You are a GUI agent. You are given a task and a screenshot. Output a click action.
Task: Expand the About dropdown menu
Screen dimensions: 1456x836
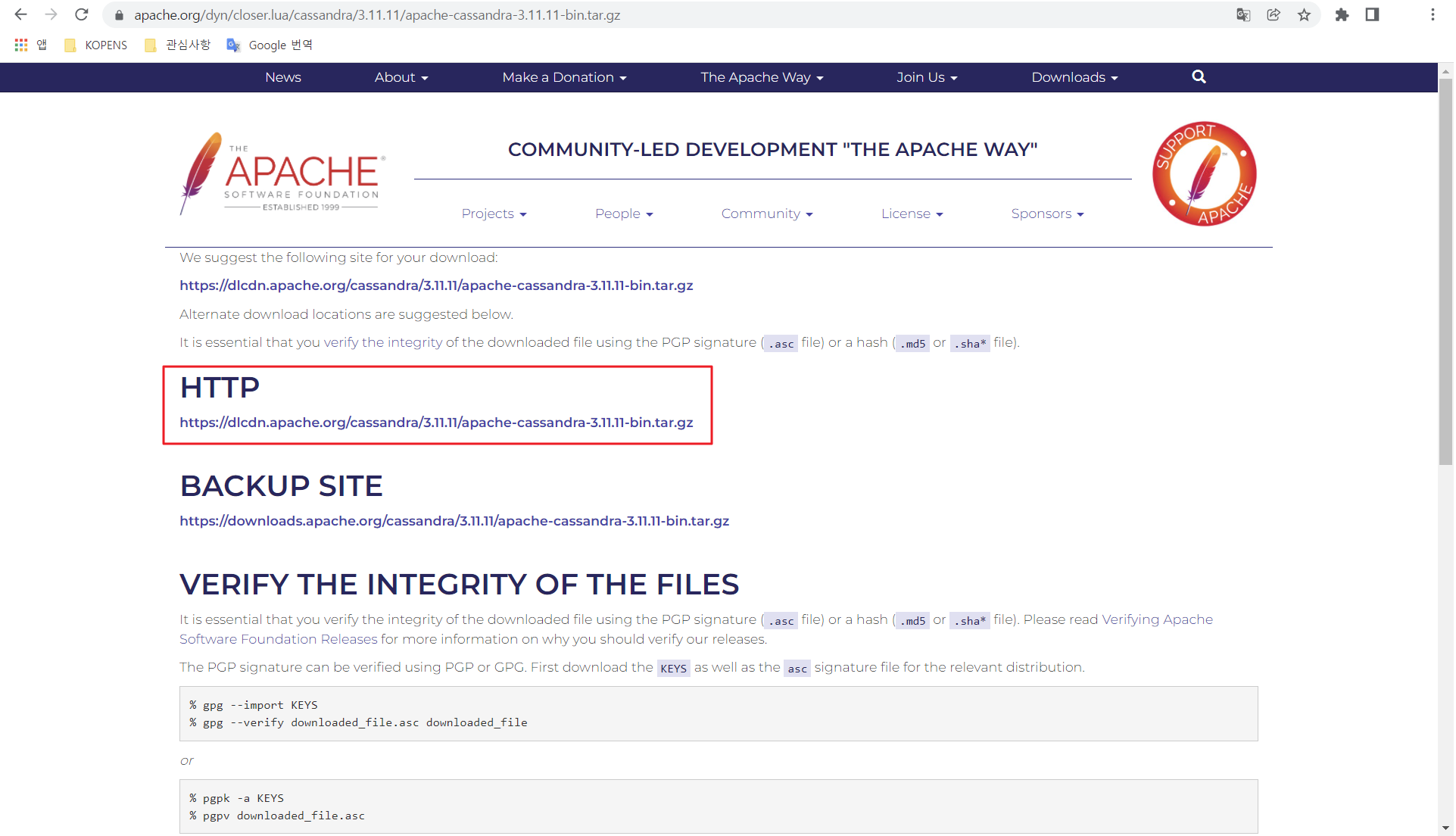tap(401, 77)
